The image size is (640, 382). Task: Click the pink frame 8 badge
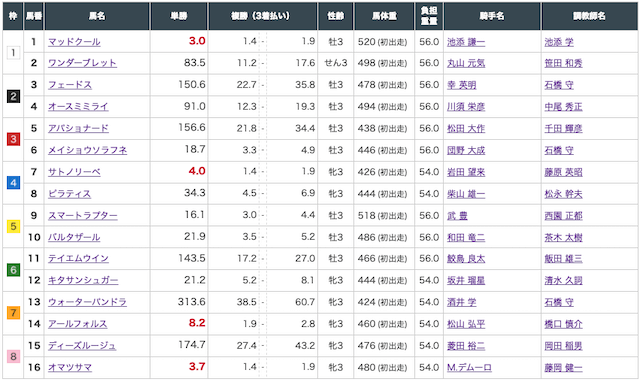click(13, 356)
